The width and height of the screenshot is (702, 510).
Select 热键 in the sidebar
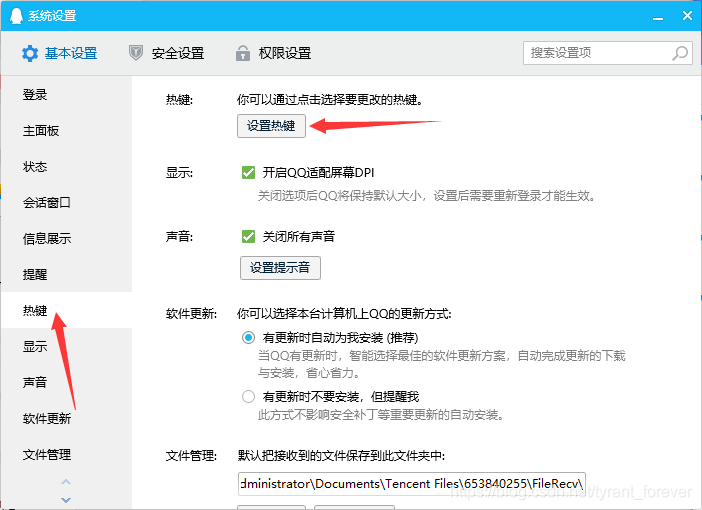(x=66, y=310)
